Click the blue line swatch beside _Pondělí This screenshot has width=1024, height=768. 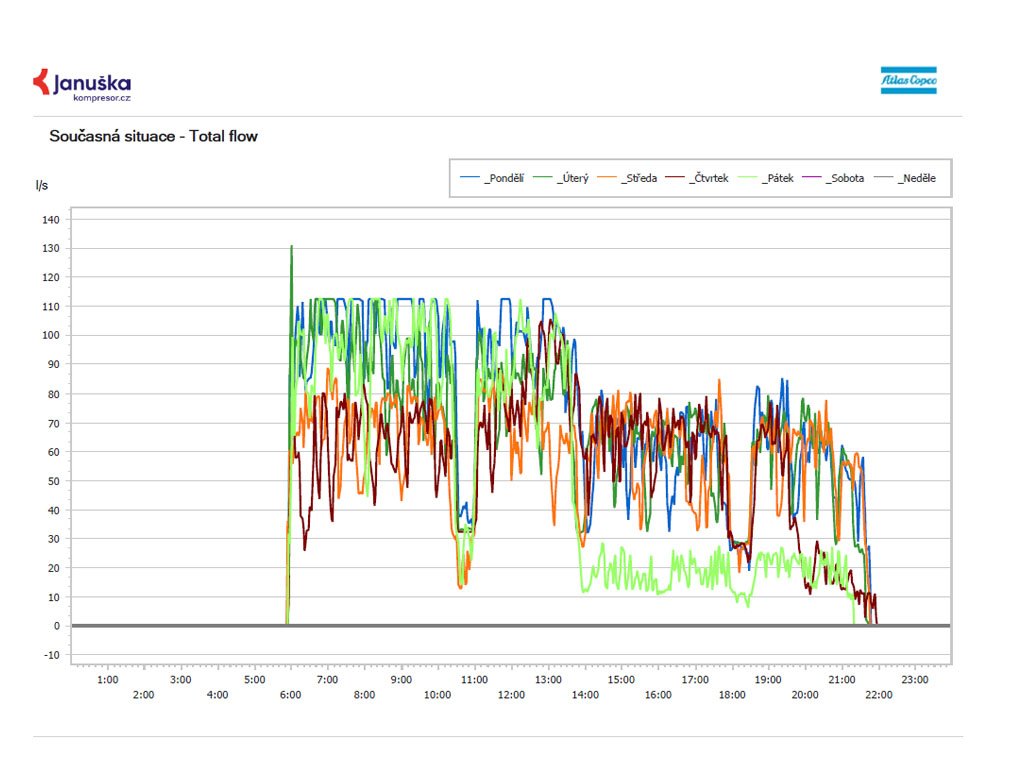click(x=470, y=178)
